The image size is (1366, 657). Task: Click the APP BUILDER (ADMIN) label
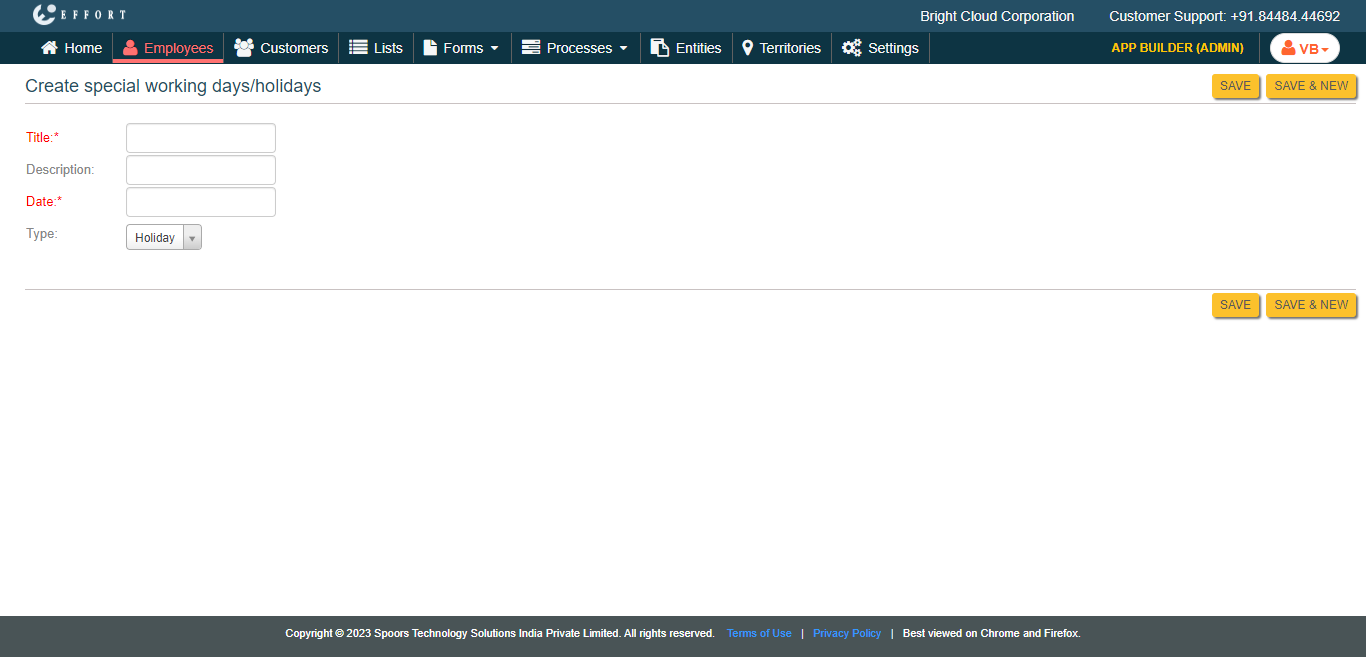[x=1177, y=48]
